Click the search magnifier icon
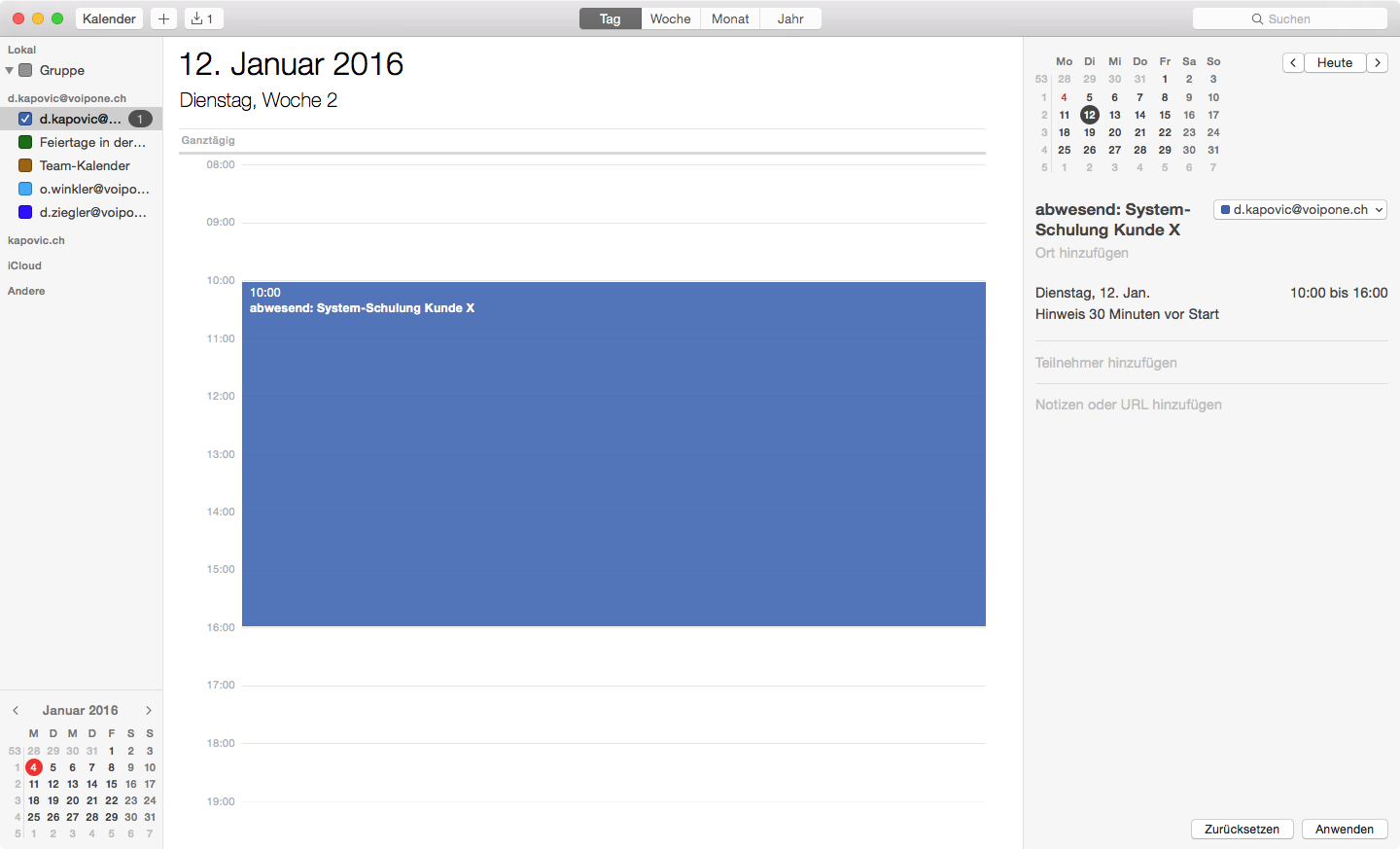The image size is (1400, 849). click(x=1257, y=18)
